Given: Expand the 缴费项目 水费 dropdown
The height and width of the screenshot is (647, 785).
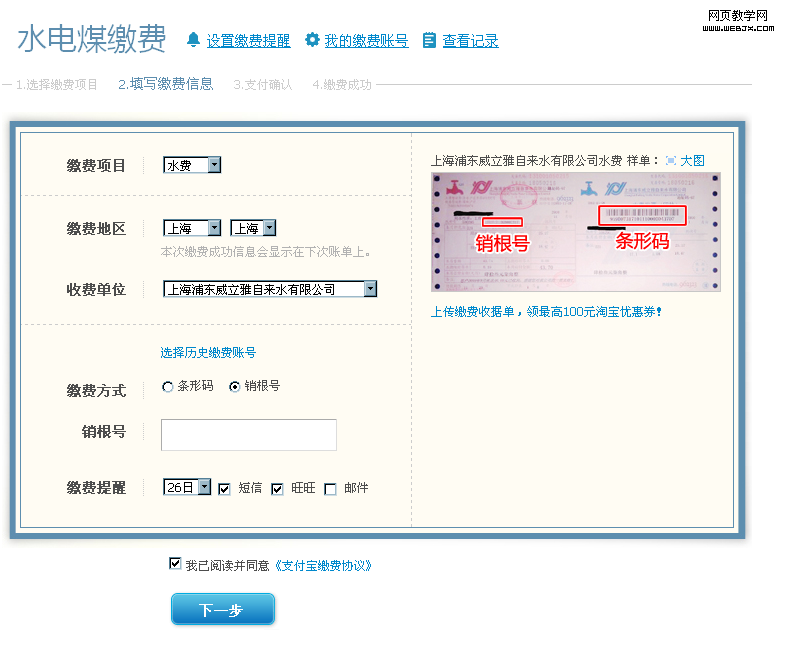Looking at the screenshot, I should pyautogui.click(x=192, y=165).
